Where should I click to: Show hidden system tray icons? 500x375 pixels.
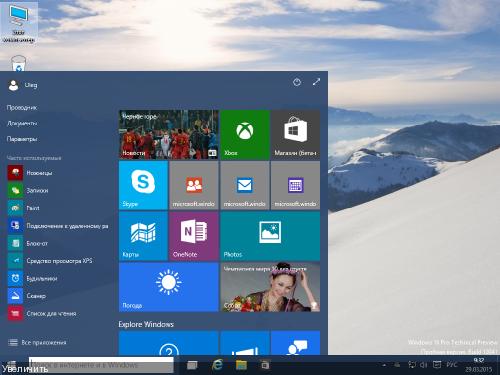[384, 365]
